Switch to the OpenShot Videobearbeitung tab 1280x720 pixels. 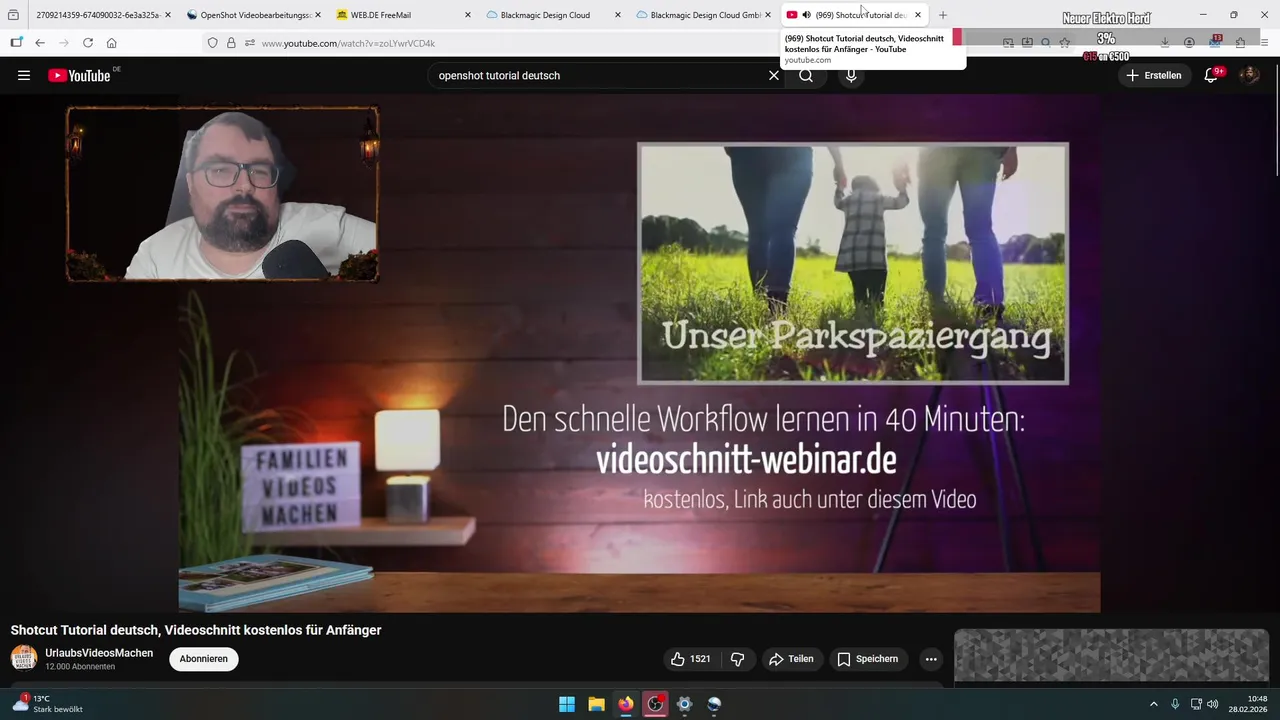pos(254,15)
